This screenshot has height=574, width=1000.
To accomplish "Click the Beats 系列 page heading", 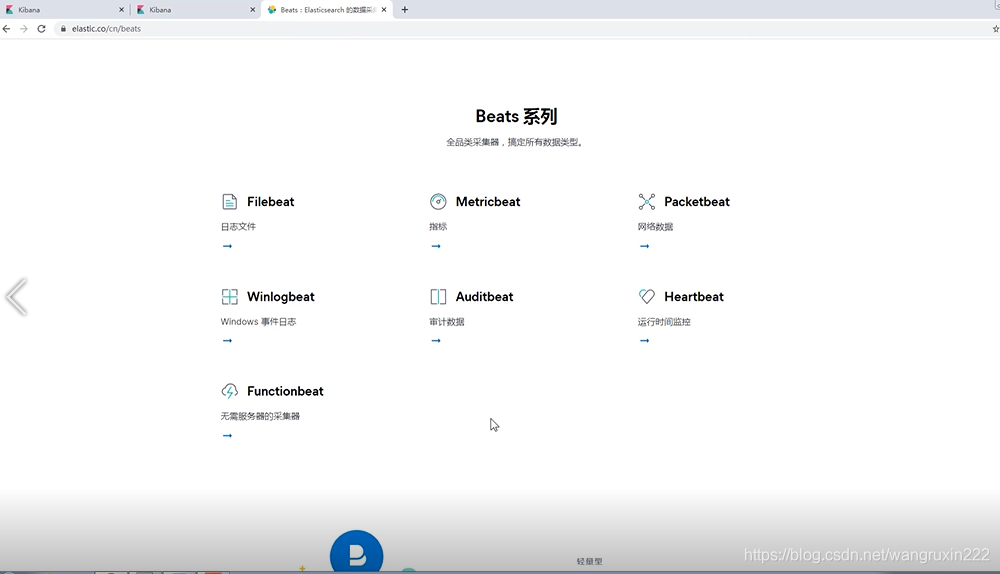I will coord(517,116).
